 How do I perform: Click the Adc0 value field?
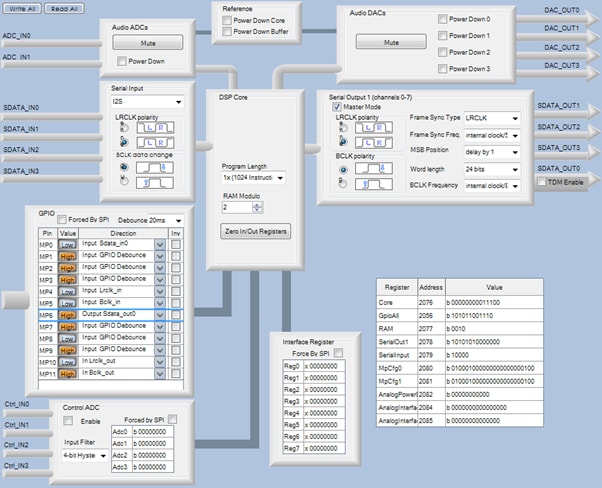tap(152, 432)
